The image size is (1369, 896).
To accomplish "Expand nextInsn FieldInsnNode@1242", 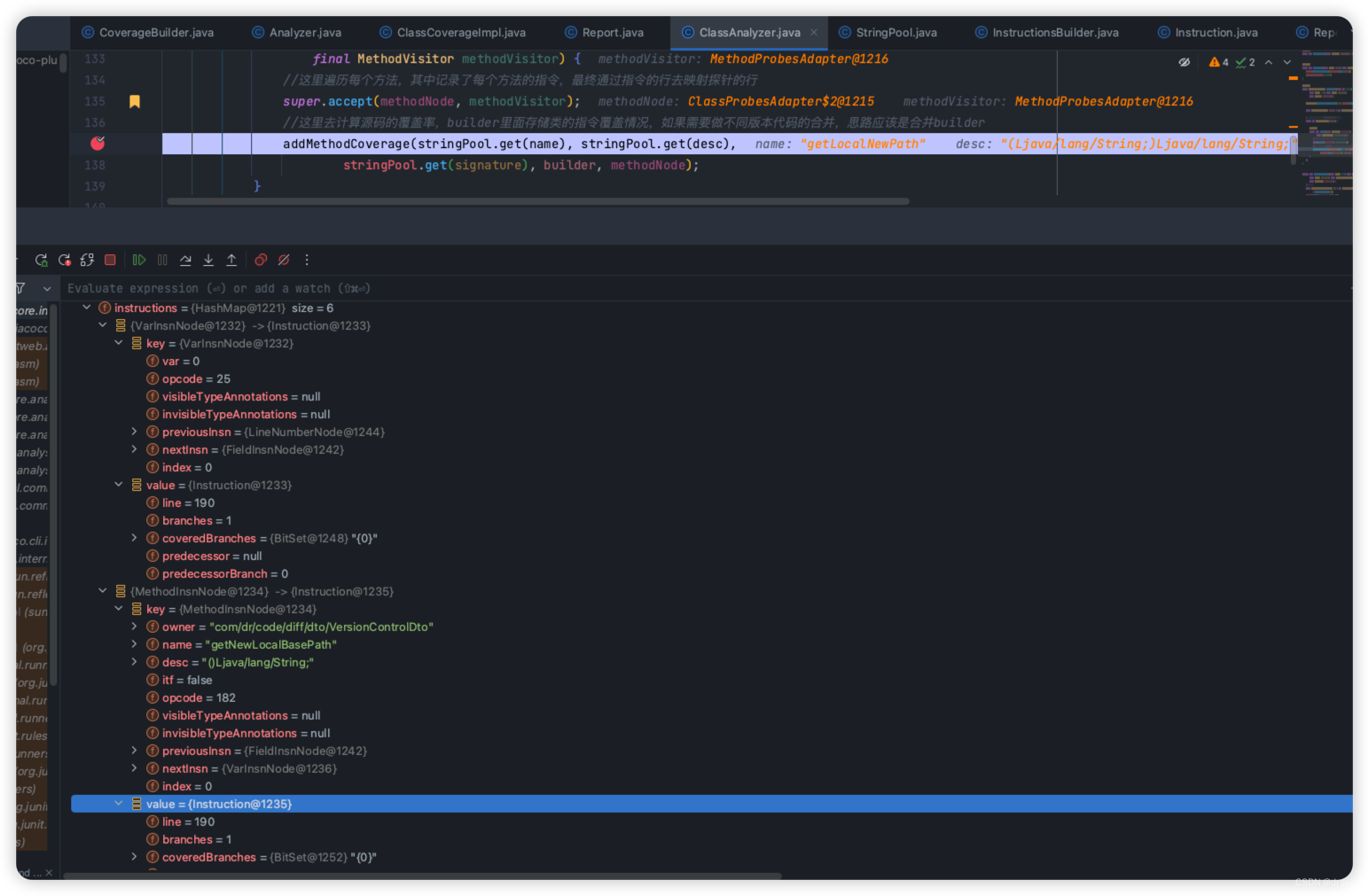I will pos(134,449).
